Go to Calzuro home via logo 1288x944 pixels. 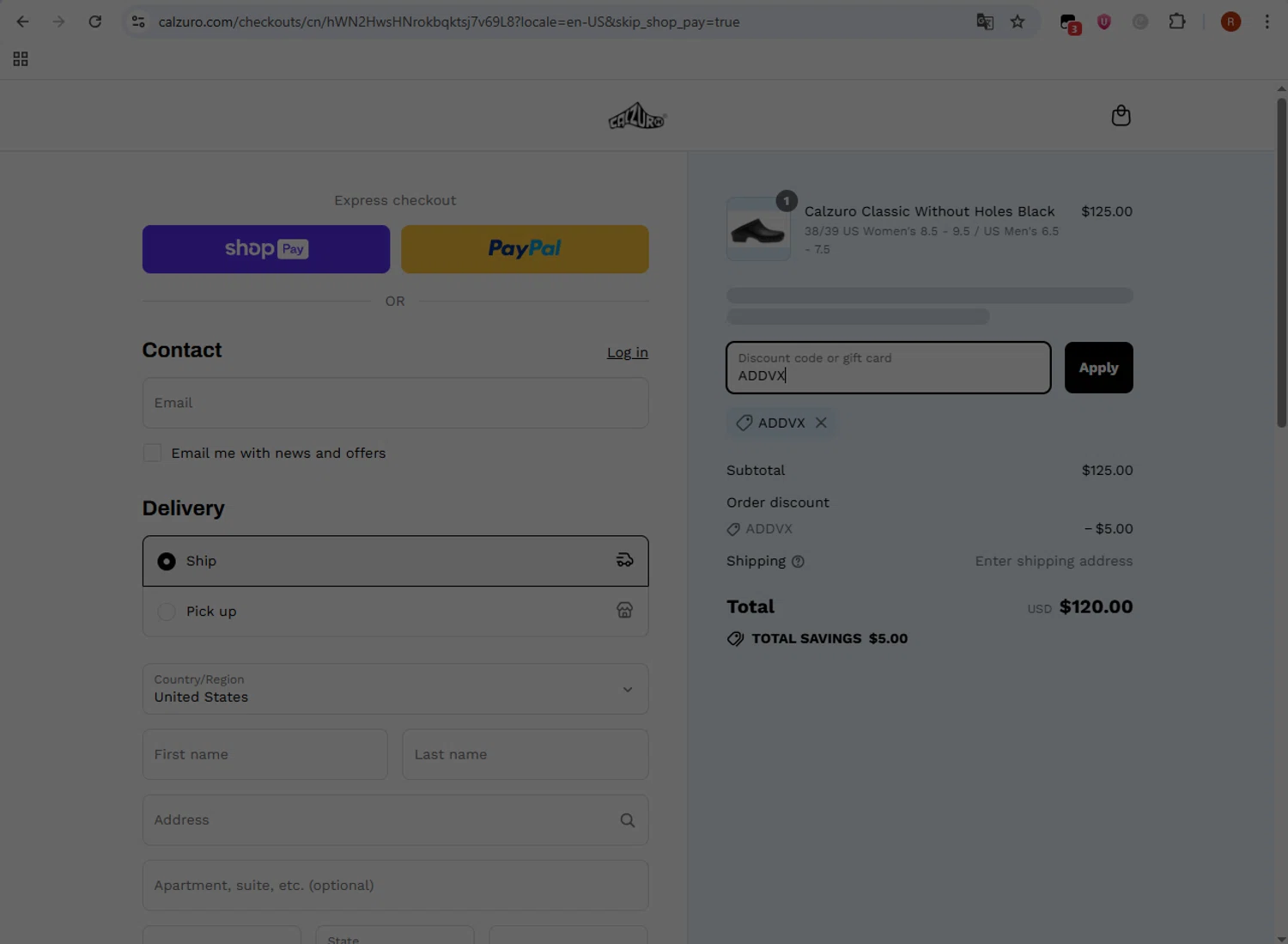637,116
